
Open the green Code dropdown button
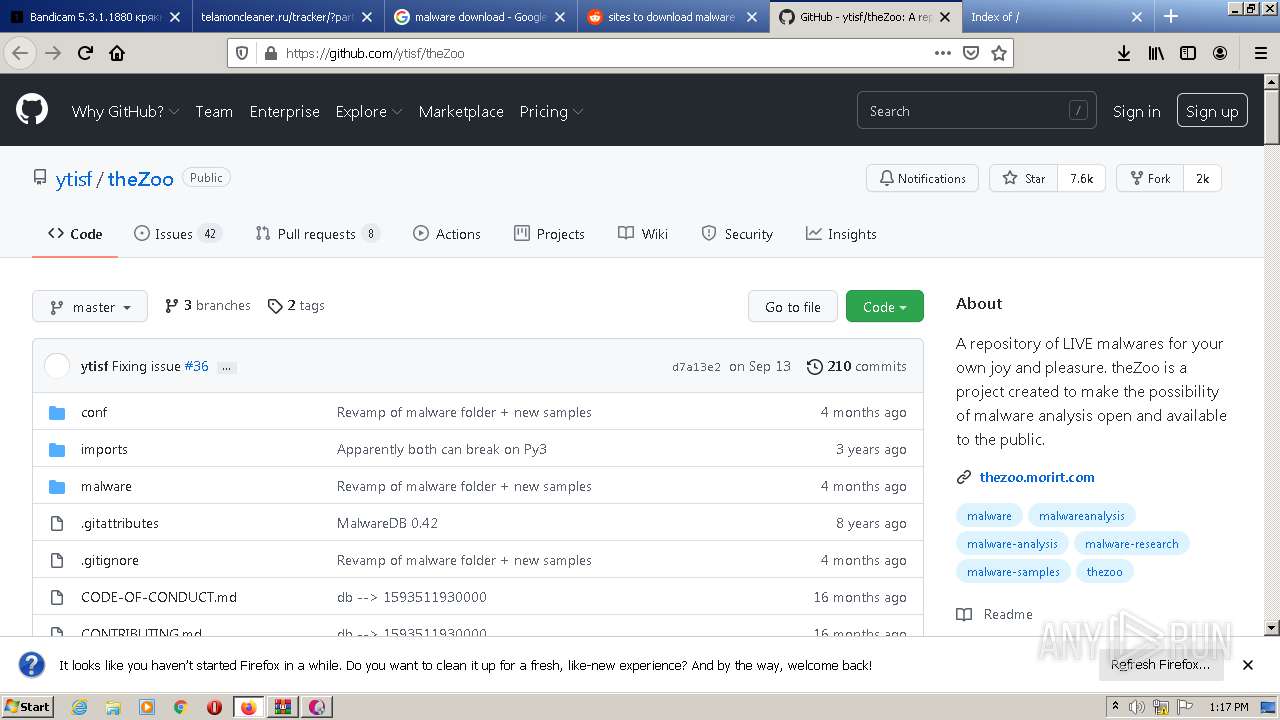coord(885,307)
